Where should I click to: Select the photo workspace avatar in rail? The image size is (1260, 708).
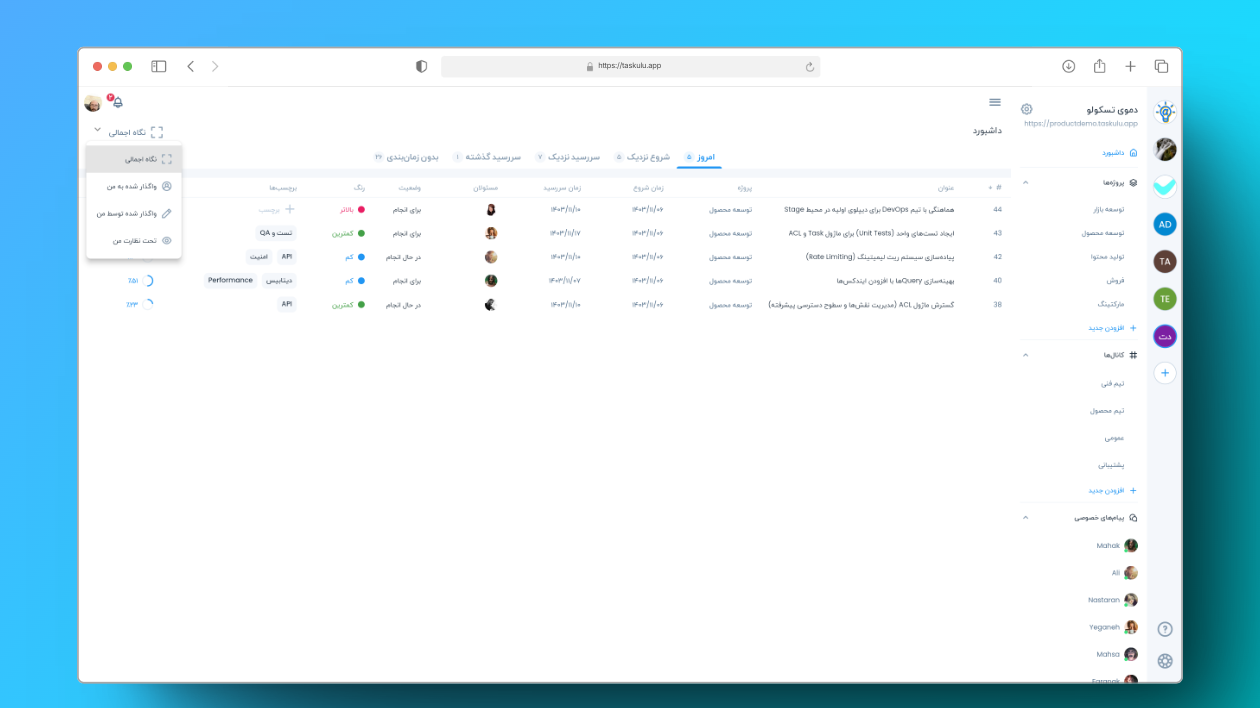pyautogui.click(x=1165, y=149)
